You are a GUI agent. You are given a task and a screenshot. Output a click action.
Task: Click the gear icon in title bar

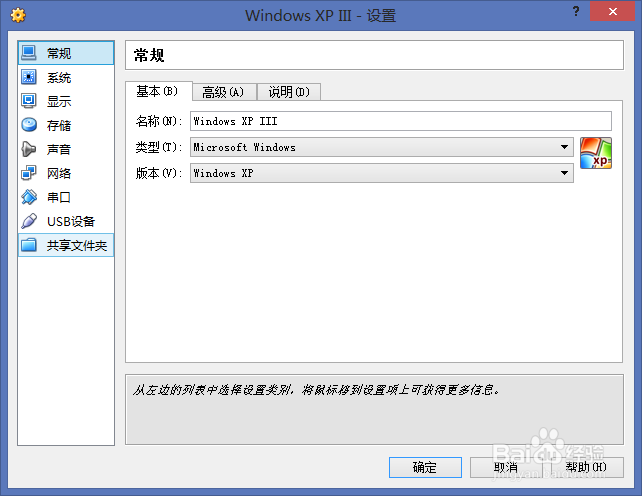pos(18,15)
